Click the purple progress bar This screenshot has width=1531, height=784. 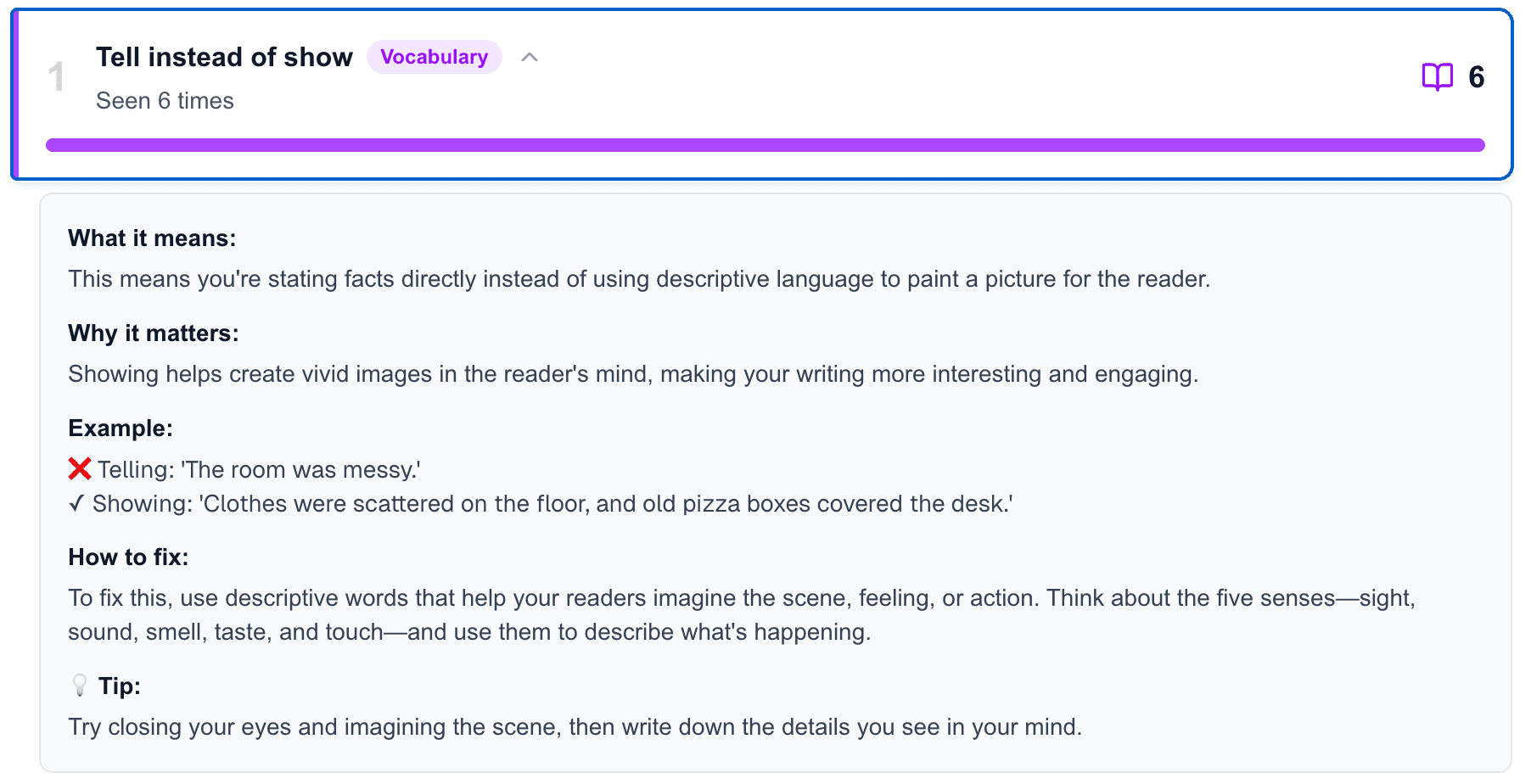[x=764, y=145]
